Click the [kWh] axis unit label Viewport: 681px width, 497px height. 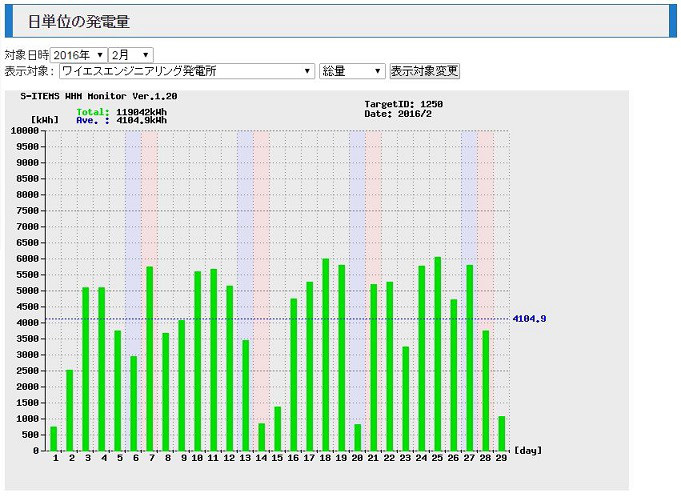[x=45, y=120]
